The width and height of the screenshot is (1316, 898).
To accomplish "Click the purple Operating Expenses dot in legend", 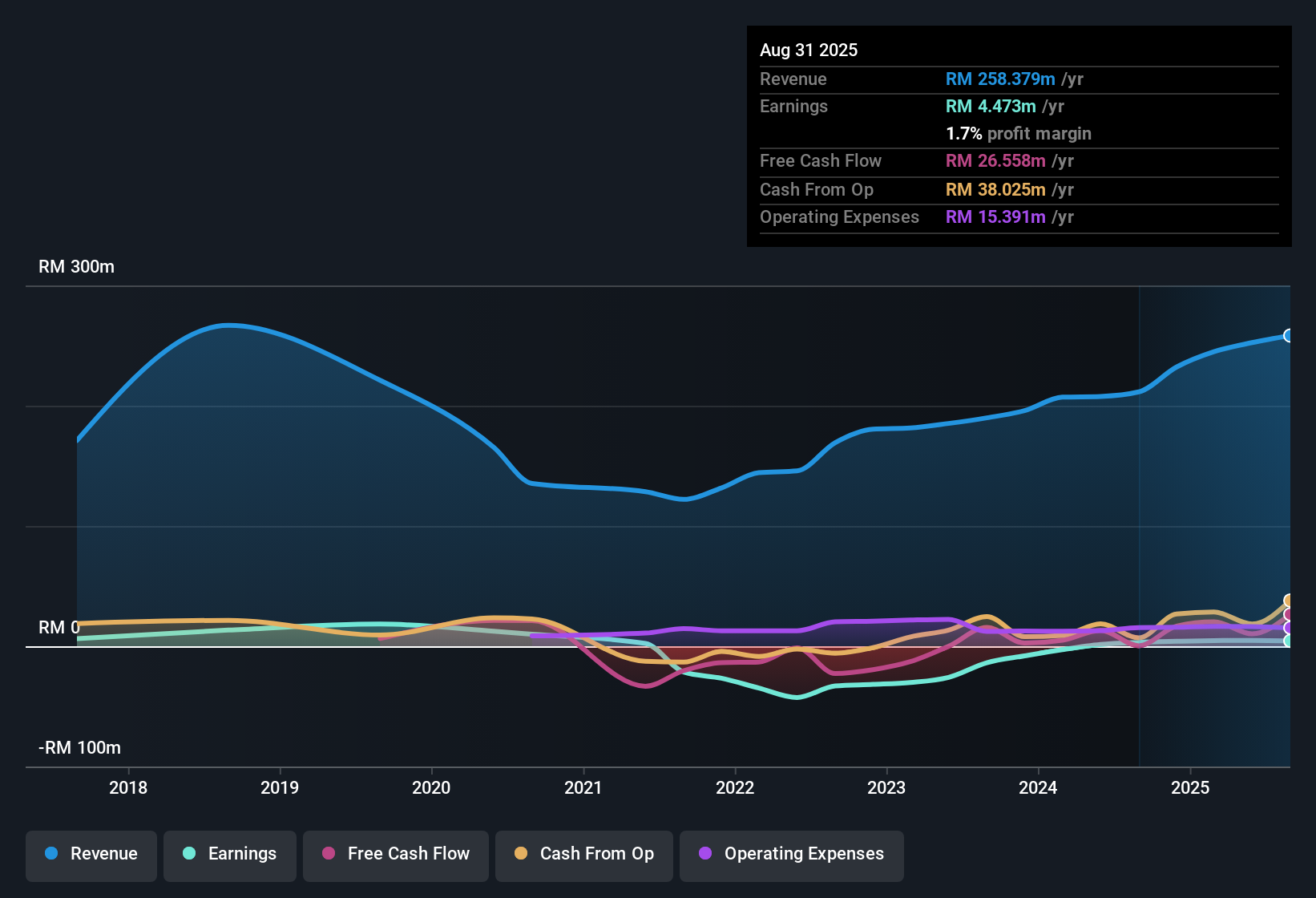I will (705, 854).
